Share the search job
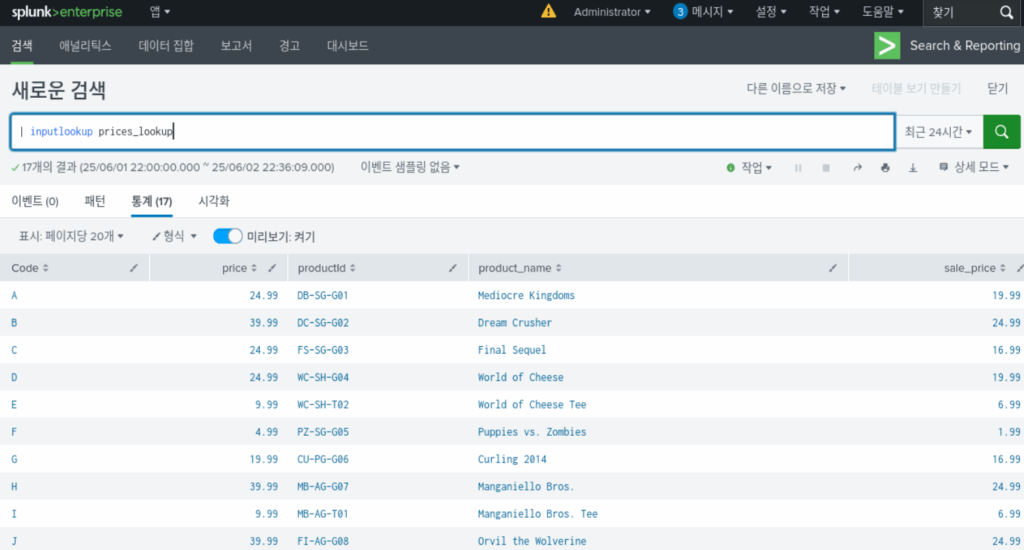Screen dimensions: 1024x550 coord(857,168)
